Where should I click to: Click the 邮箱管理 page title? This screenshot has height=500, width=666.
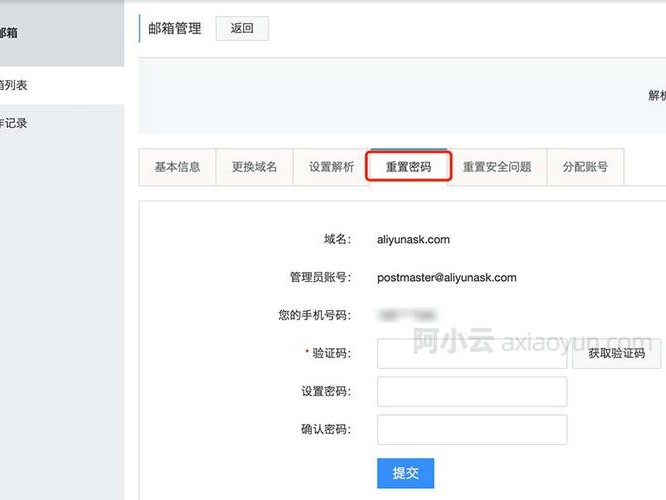(175, 28)
